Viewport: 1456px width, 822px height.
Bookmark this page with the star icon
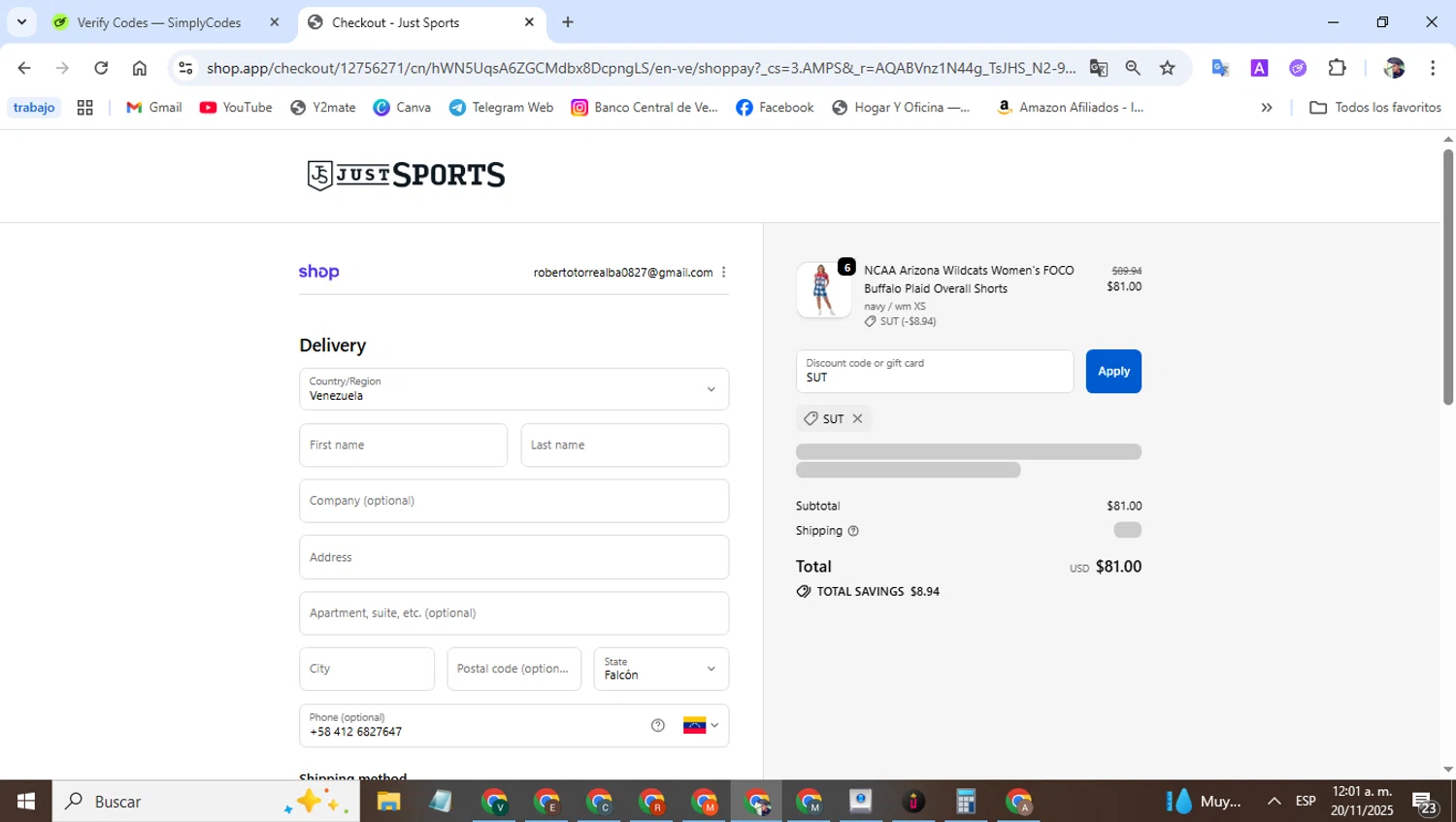click(x=1168, y=68)
